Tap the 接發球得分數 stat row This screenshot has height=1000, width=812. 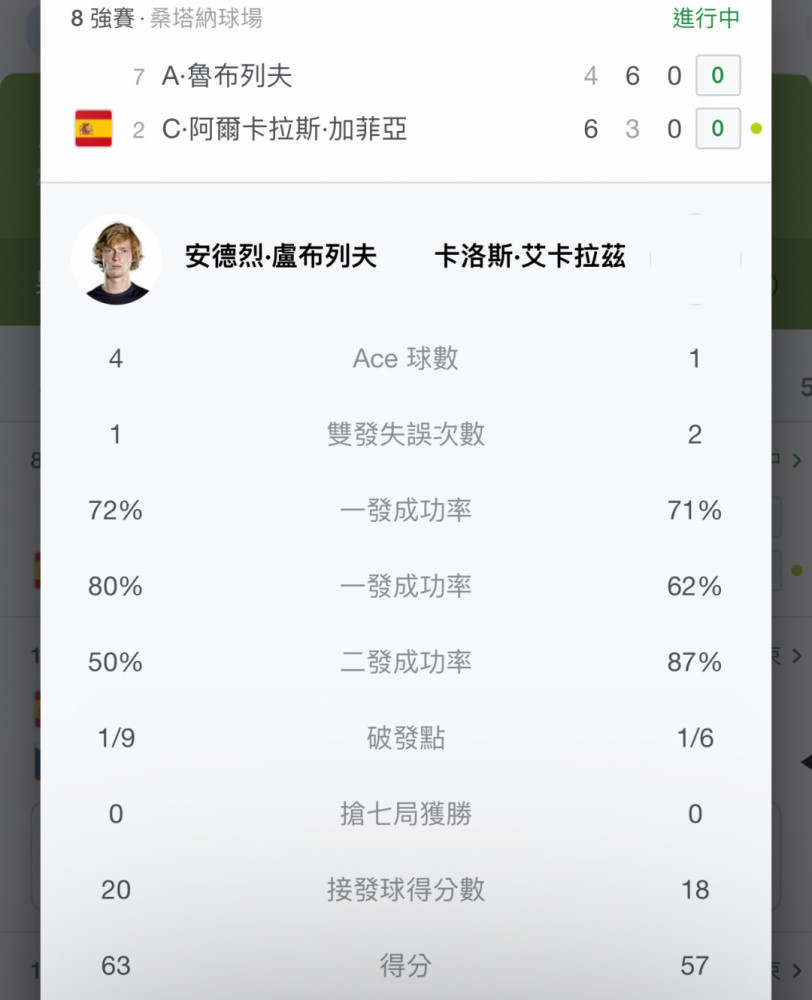click(x=406, y=890)
